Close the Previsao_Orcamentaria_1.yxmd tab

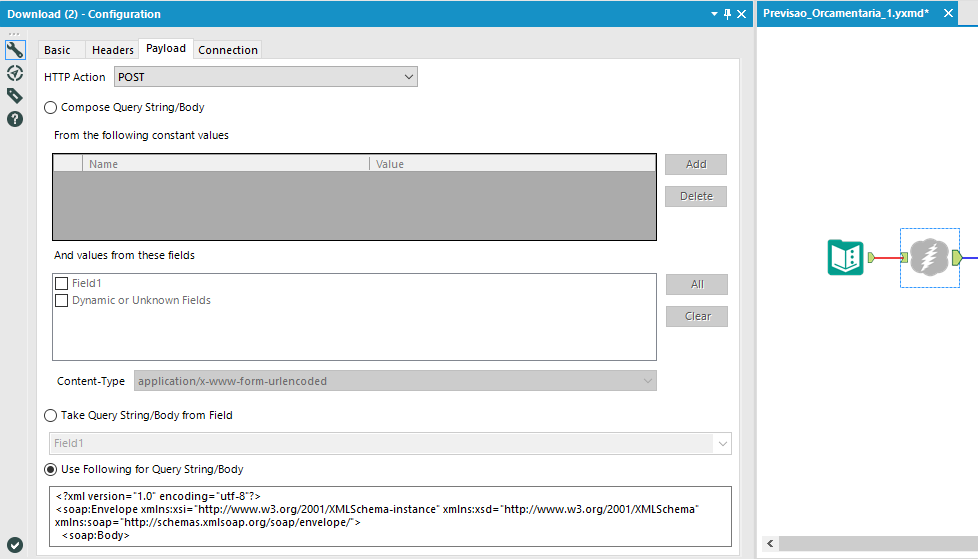tap(948, 13)
